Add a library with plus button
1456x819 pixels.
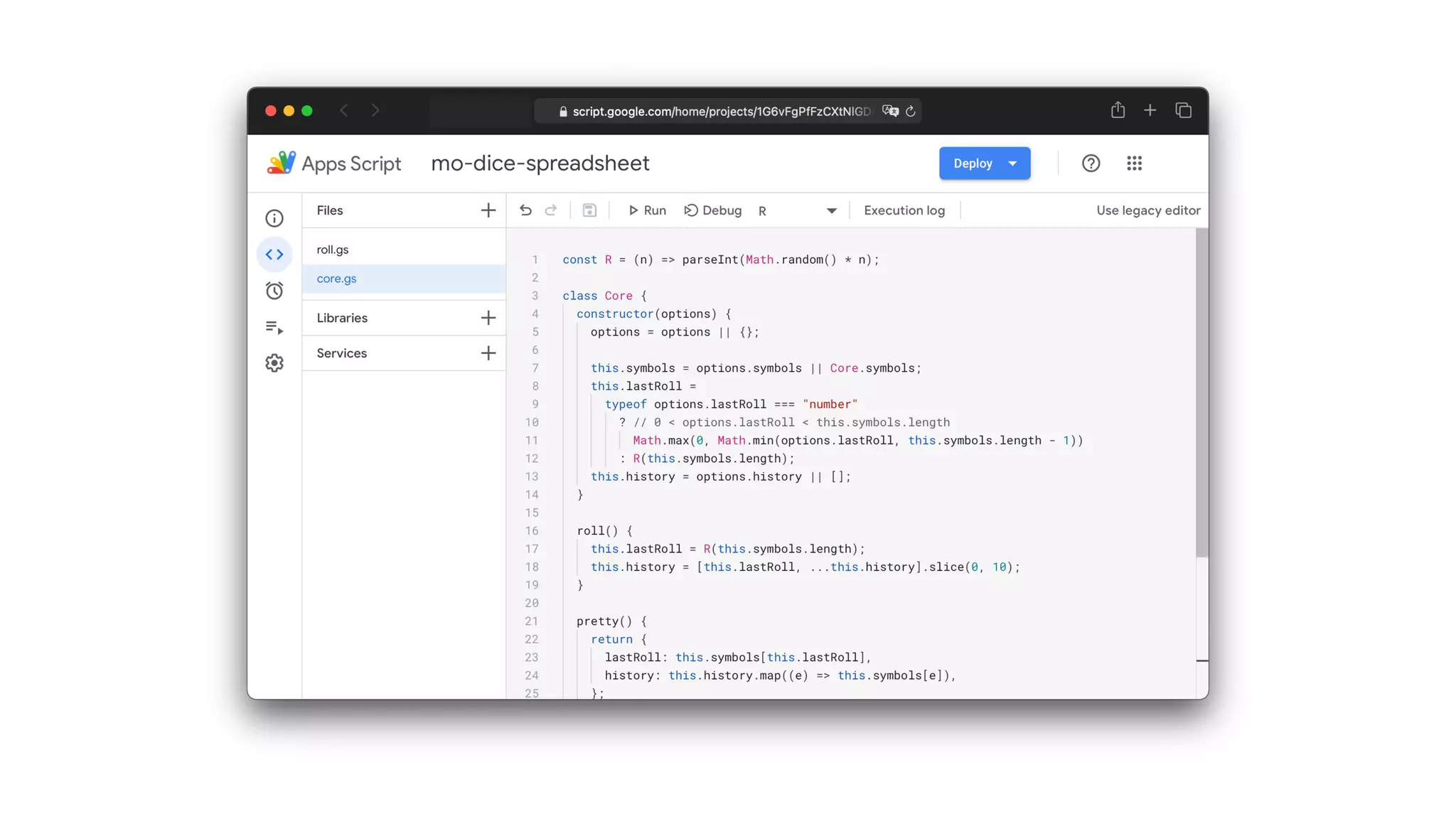pyautogui.click(x=488, y=318)
